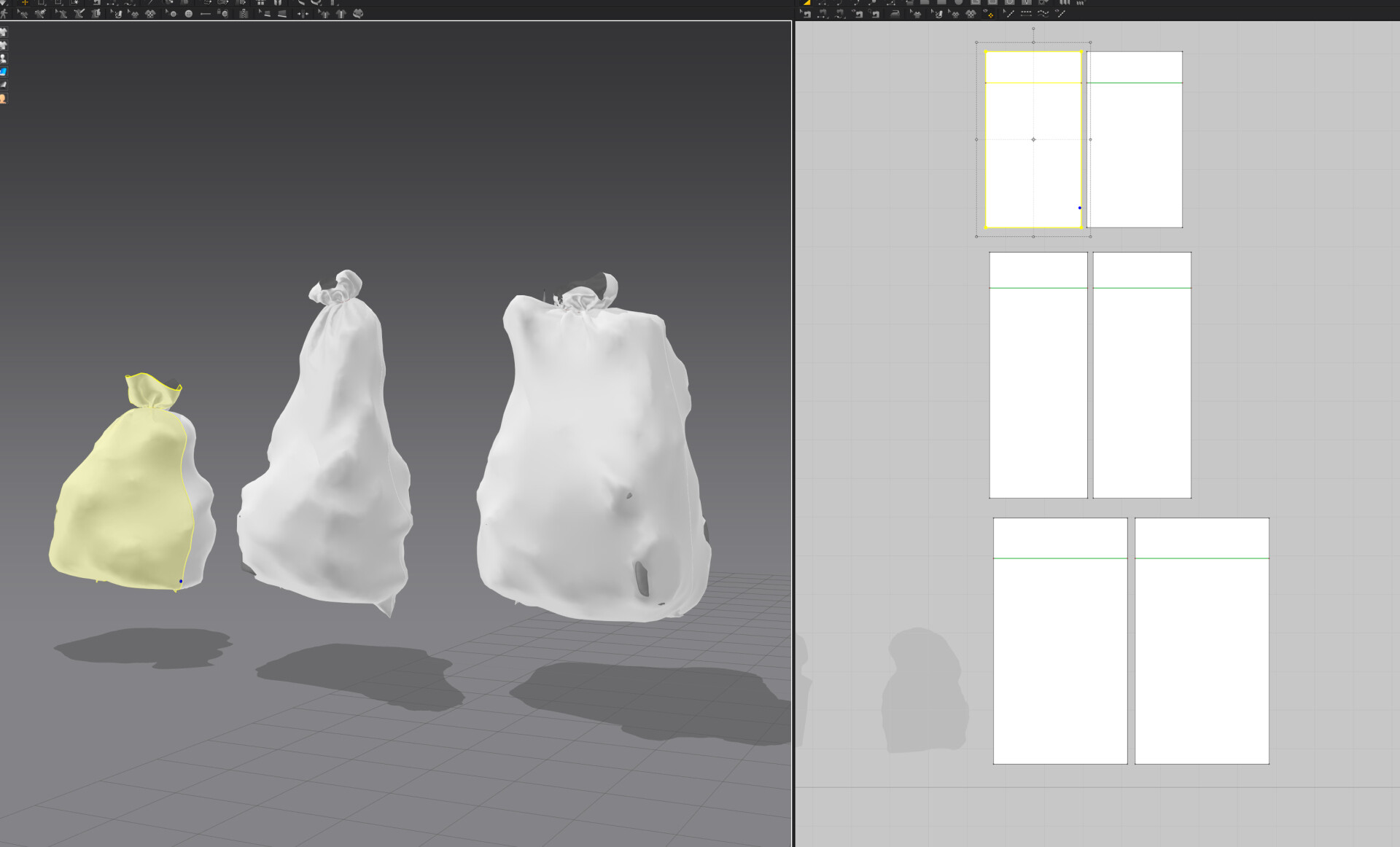Click the yellow gizmo icon in 2D toolbar
The image size is (1400, 847).
tap(989, 15)
